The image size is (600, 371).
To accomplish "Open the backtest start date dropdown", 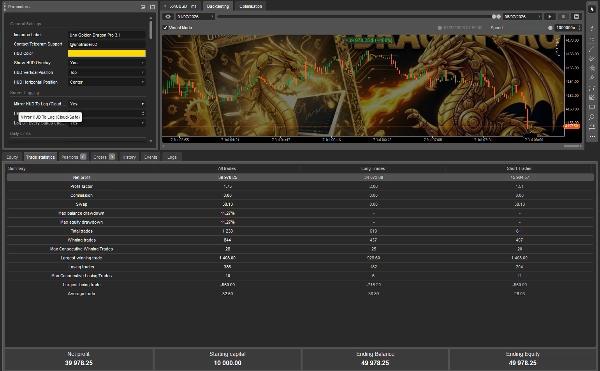I will pyautogui.click(x=195, y=16).
